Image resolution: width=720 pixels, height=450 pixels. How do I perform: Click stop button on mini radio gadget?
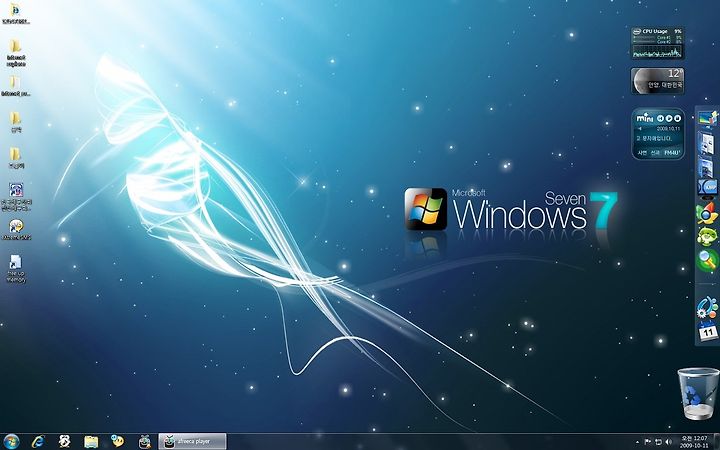[675, 118]
